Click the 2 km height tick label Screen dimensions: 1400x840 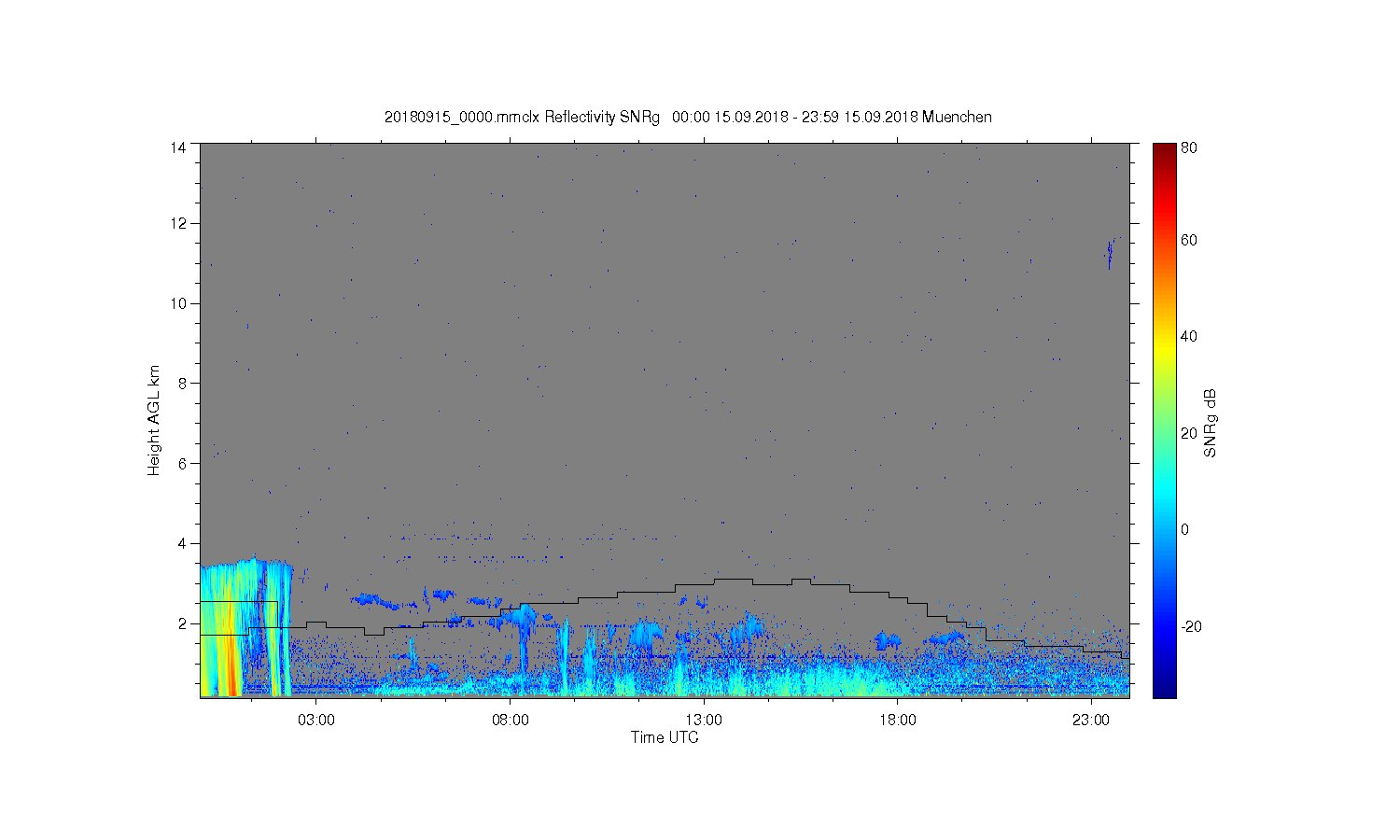click(183, 623)
